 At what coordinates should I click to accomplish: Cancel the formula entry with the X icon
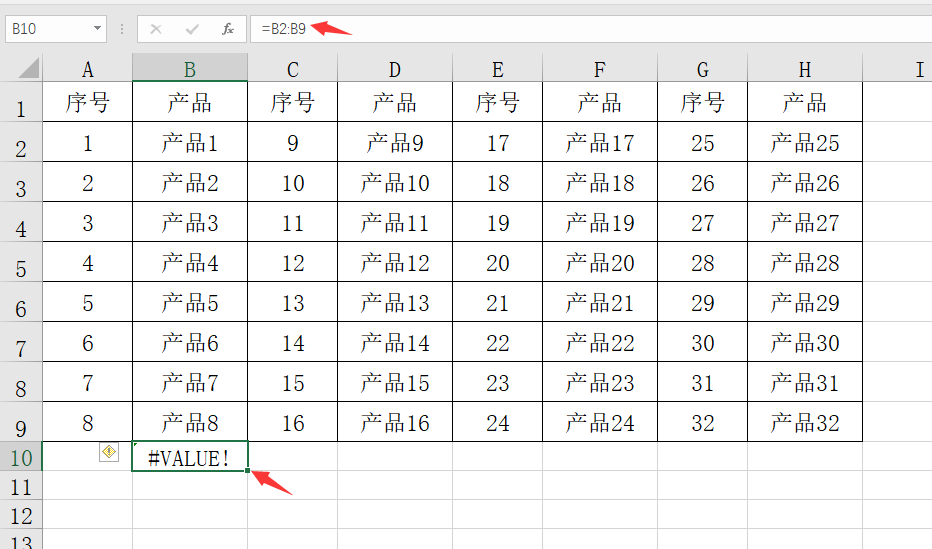pos(156,29)
